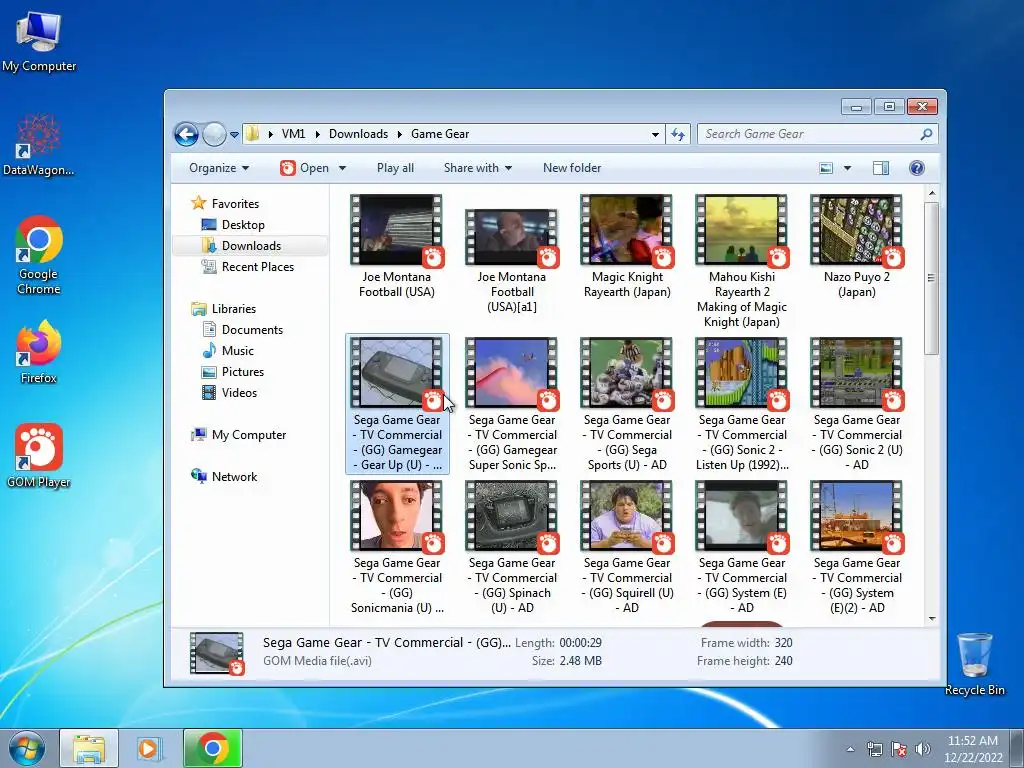Expand the arrow after the VM1 breadcrumb
The width and height of the screenshot is (1024, 768).
point(317,135)
